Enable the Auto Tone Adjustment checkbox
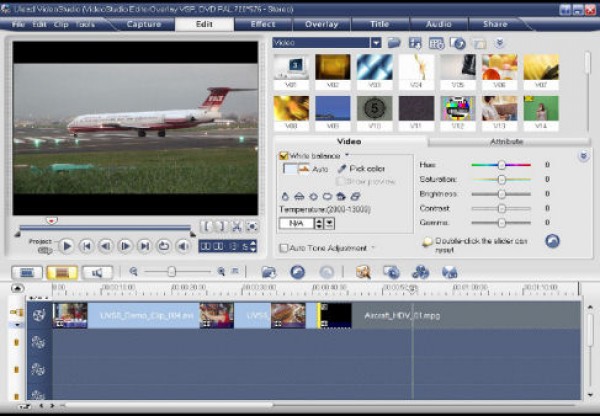Image resolution: width=600 pixels, height=416 pixels. click(284, 247)
